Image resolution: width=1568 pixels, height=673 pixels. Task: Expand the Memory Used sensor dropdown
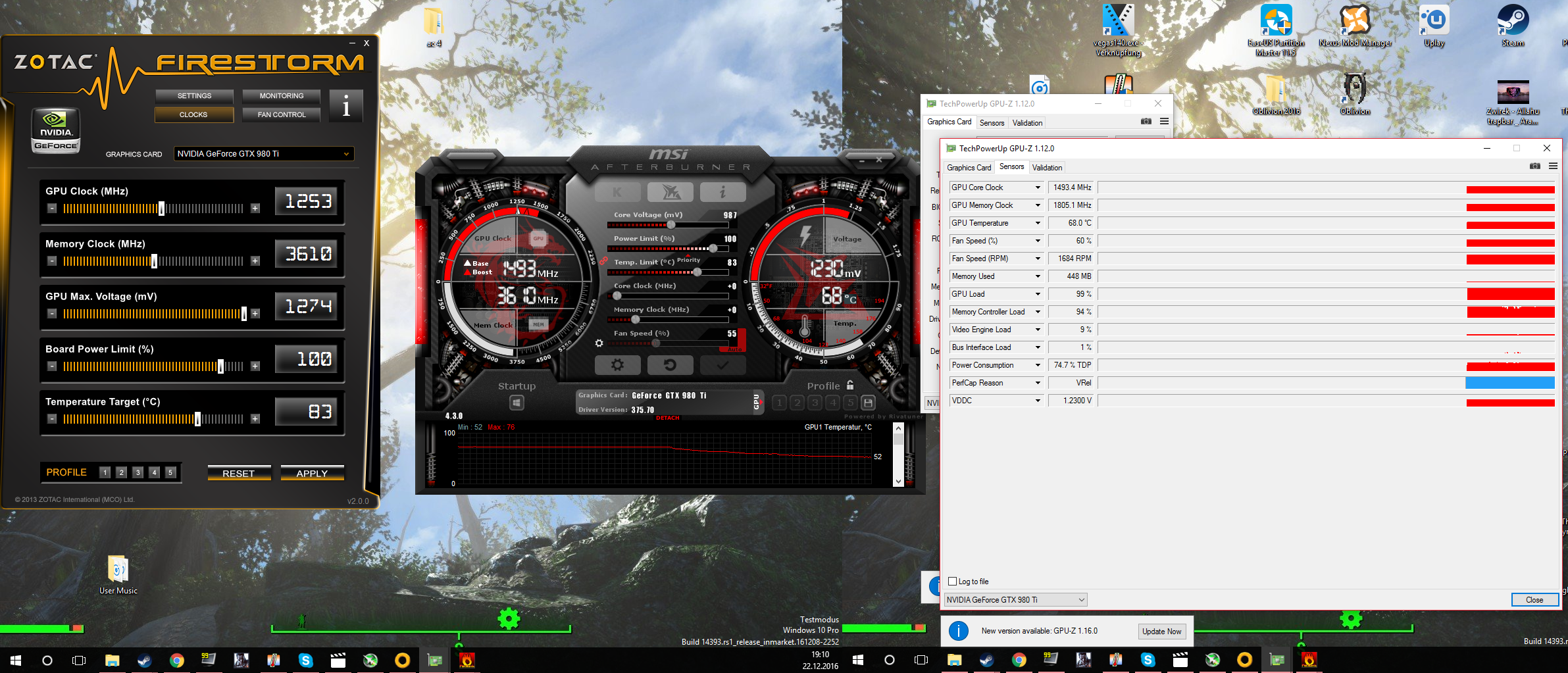point(1038,276)
